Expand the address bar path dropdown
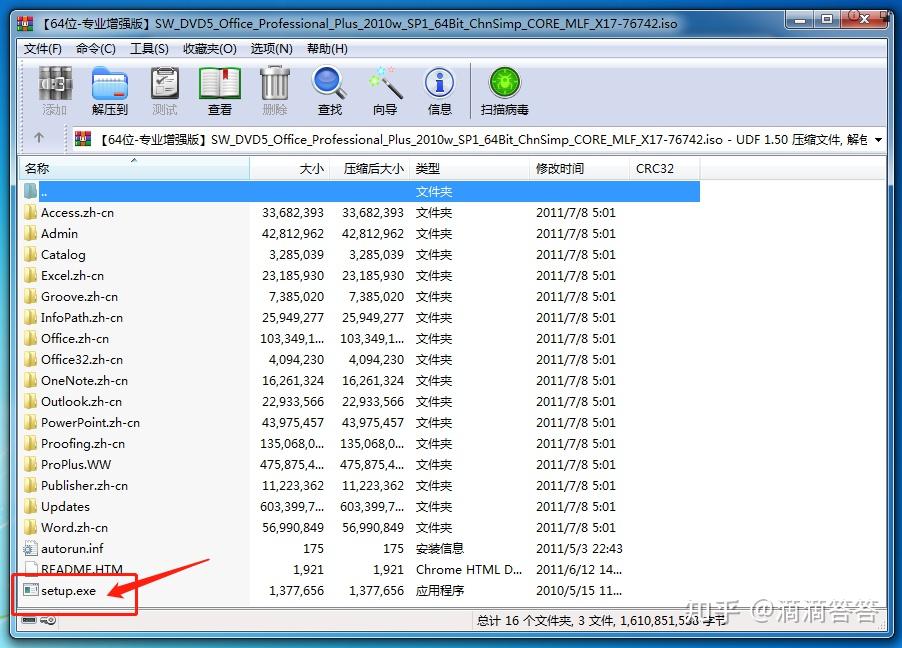Screen dimensions: 902x648 [878, 140]
